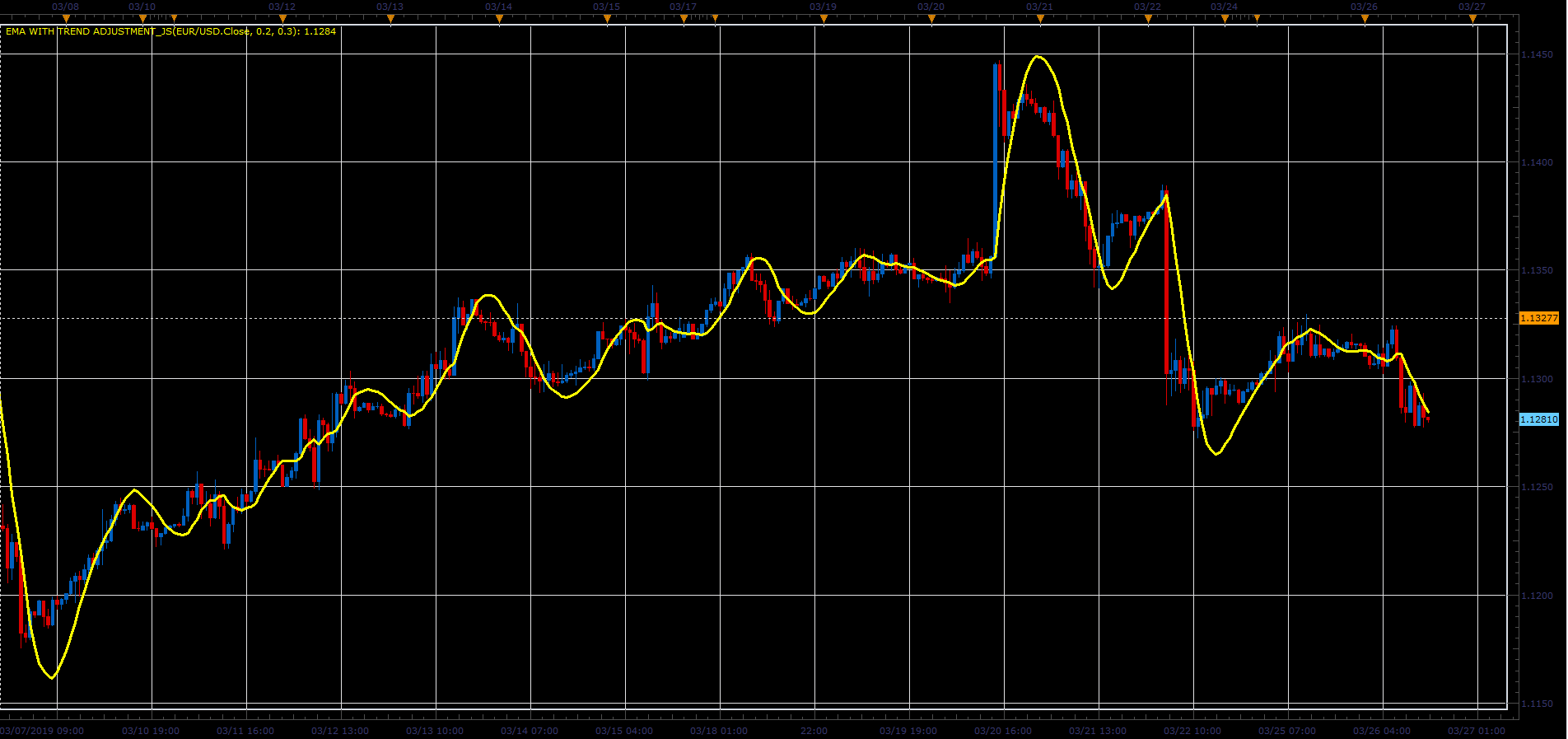
Task: Click the 1.1400 price axis label
Action: pyautogui.click(x=1537, y=162)
